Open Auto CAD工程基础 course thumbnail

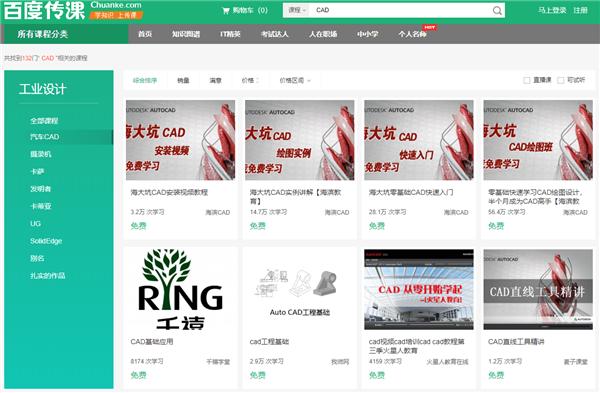pyautogui.click(x=300, y=289)
